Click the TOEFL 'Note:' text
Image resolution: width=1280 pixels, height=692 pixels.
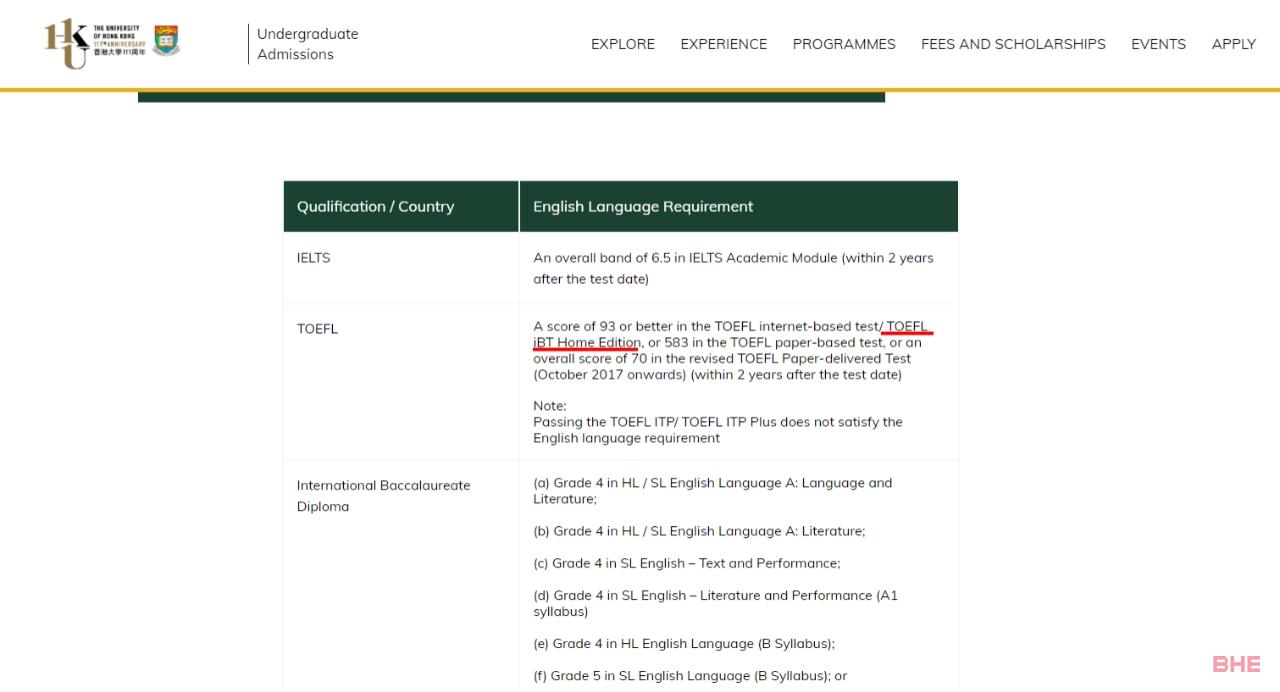click(550, 406)
